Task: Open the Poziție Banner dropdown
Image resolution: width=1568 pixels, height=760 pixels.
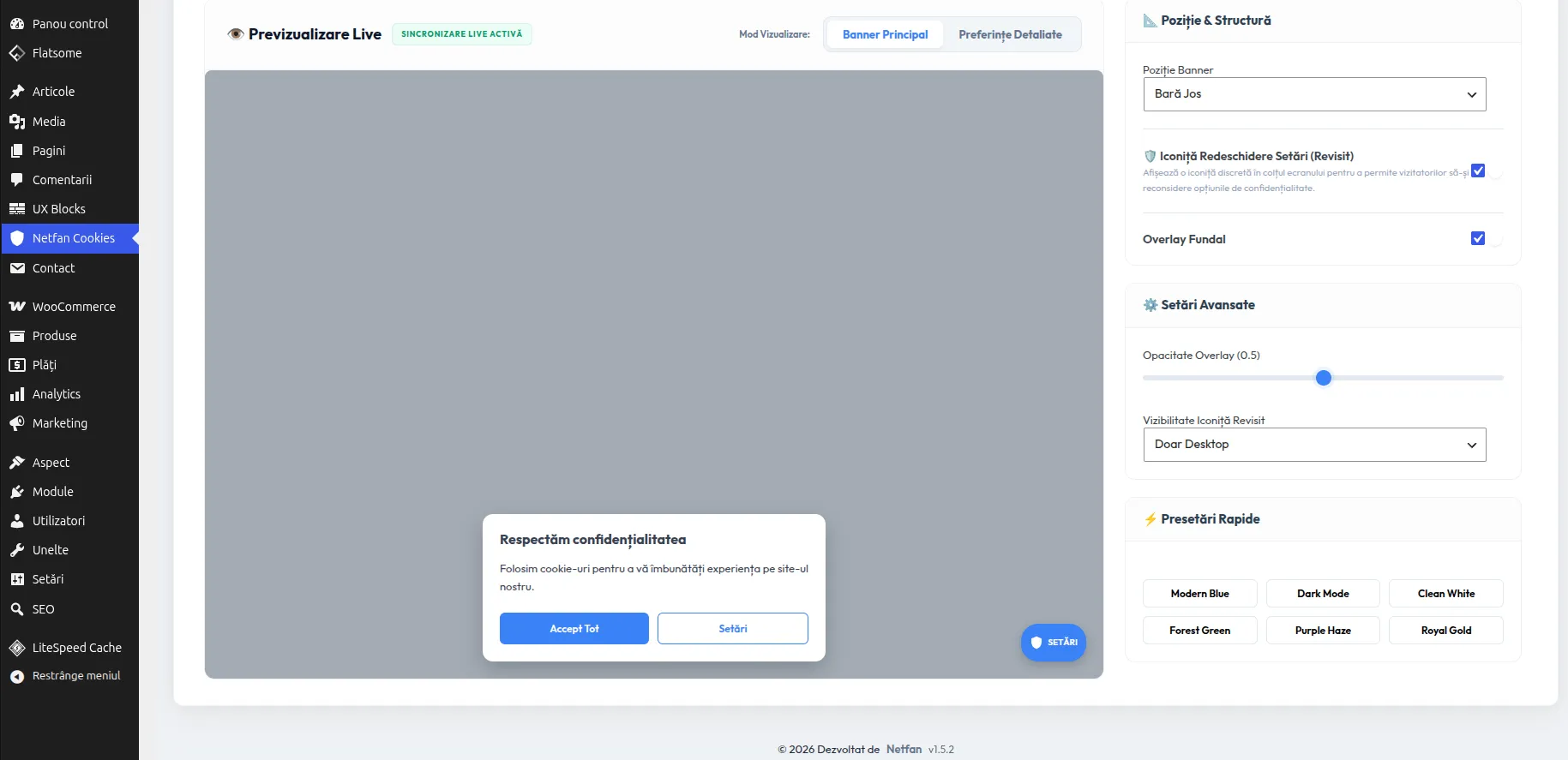Action: click(x=1314, y=94)
